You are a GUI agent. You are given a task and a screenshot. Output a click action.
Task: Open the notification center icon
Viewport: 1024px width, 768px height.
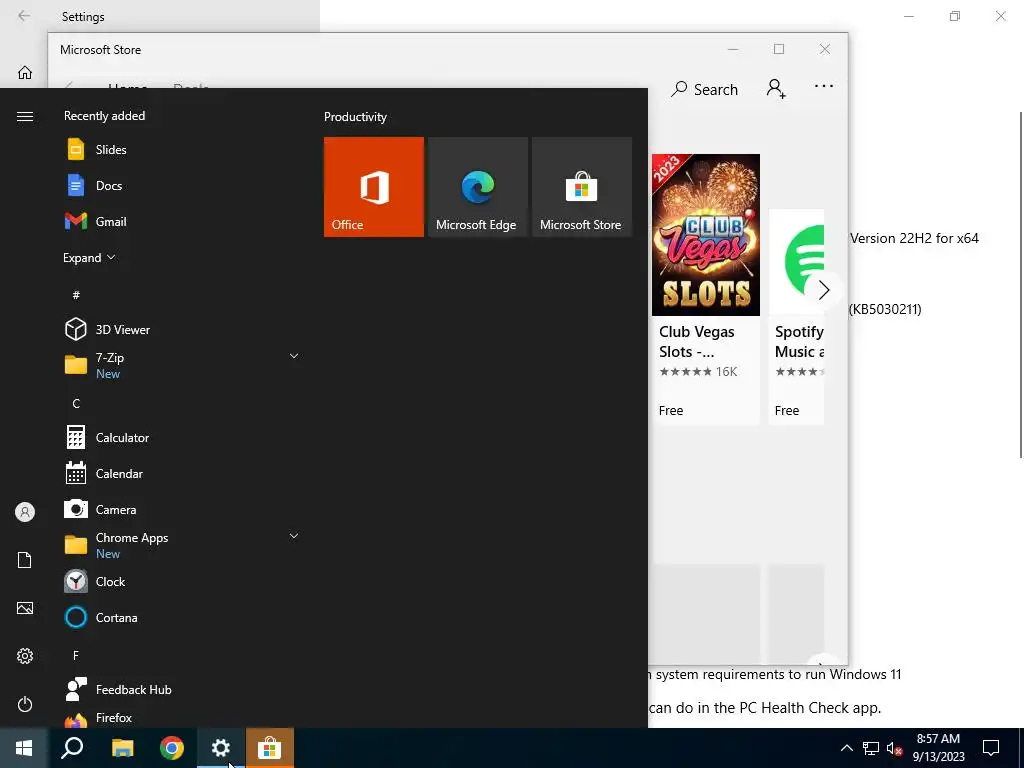[x=991, y=748]
